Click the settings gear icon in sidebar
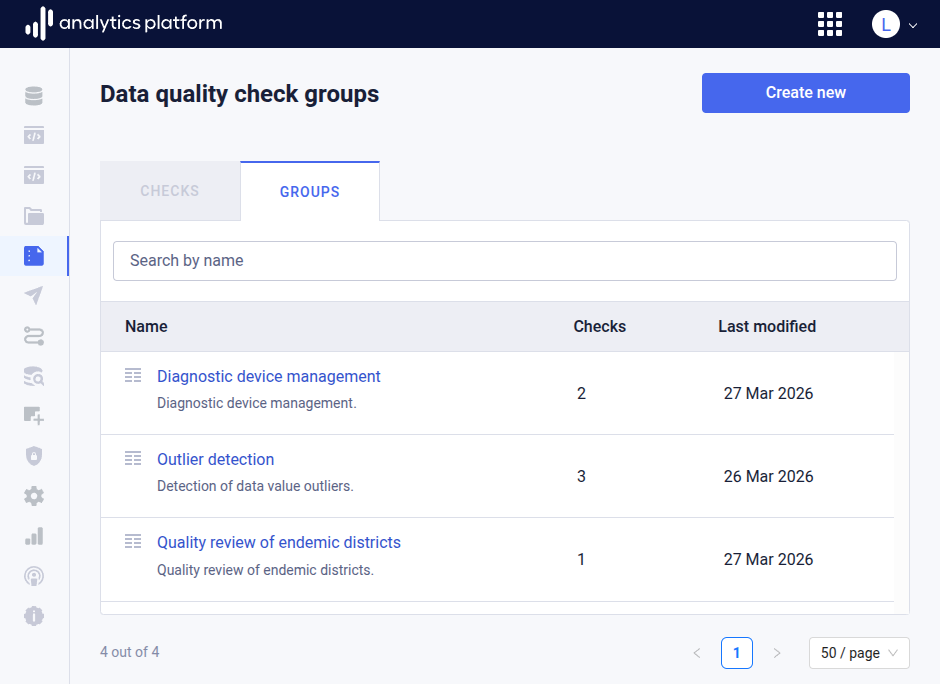This screenshot has width=940, height=684. click(x=33, y=495)
